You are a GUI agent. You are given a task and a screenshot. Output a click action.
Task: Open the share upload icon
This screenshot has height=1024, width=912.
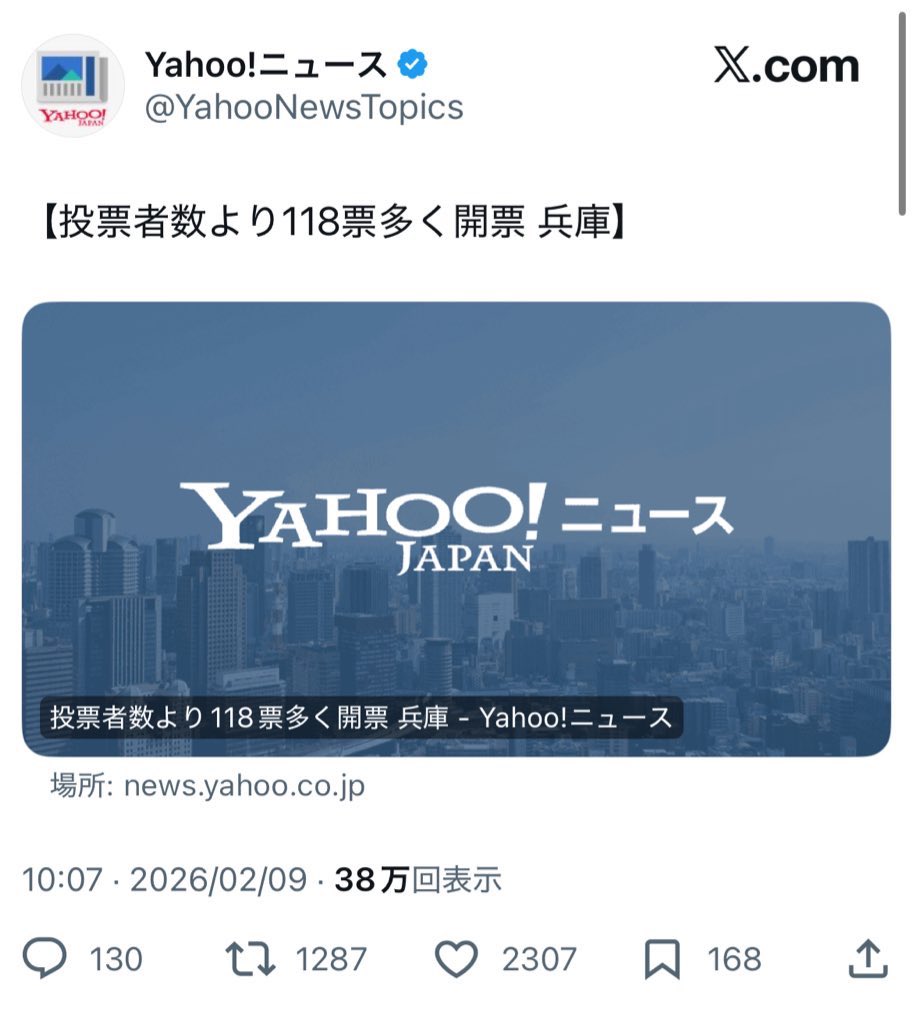(868, 958)
